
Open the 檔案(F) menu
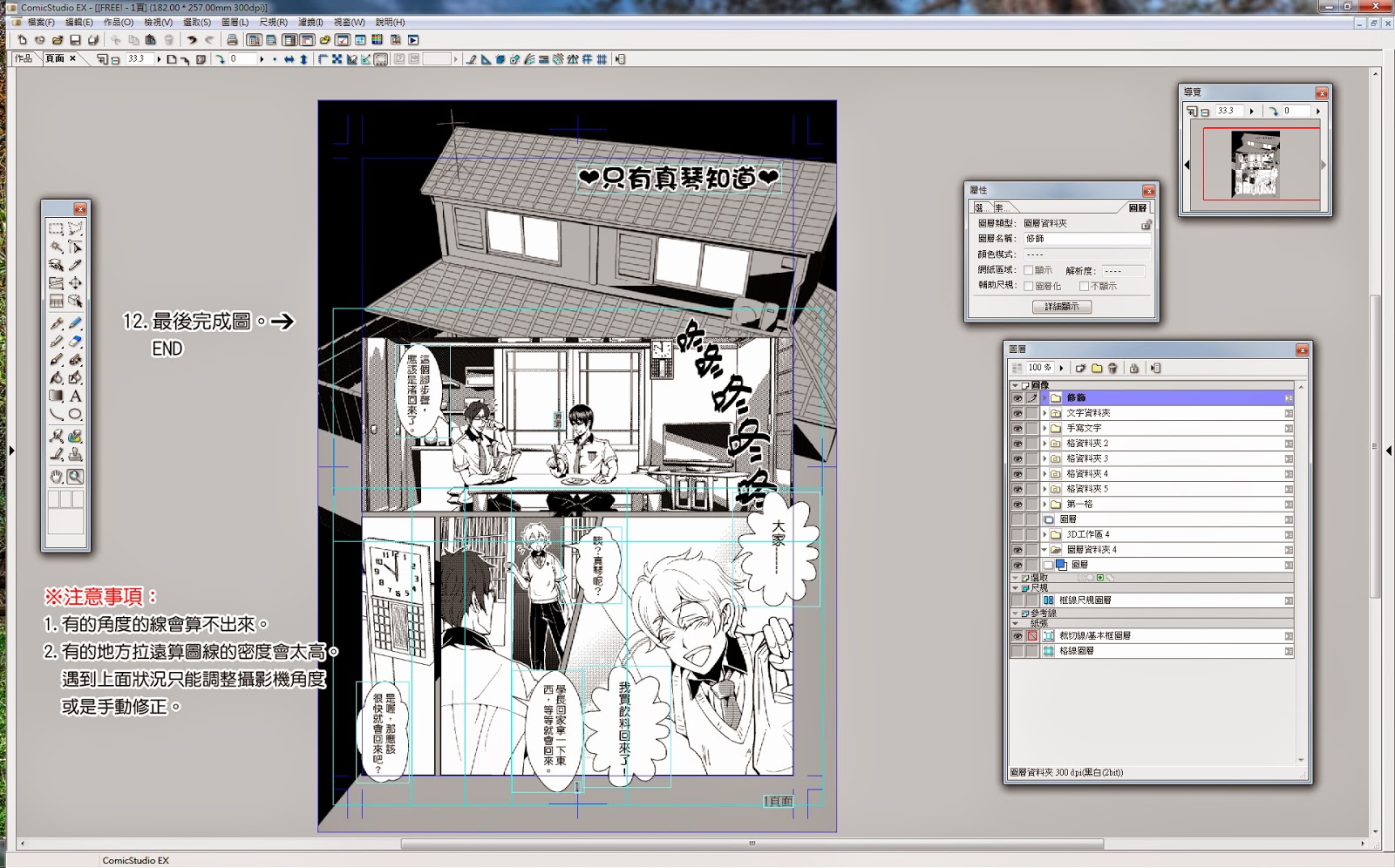[41, 23]
